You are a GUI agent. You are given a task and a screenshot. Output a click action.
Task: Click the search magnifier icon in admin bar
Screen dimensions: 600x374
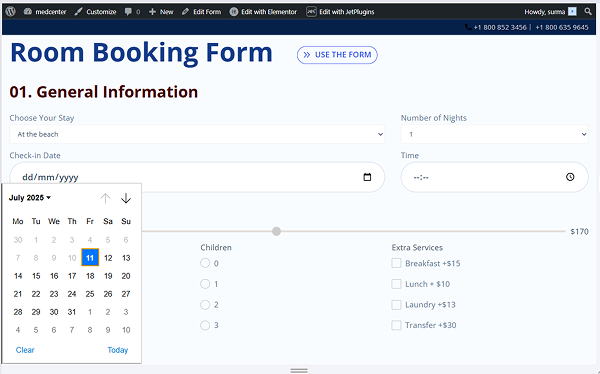point(588,11)
